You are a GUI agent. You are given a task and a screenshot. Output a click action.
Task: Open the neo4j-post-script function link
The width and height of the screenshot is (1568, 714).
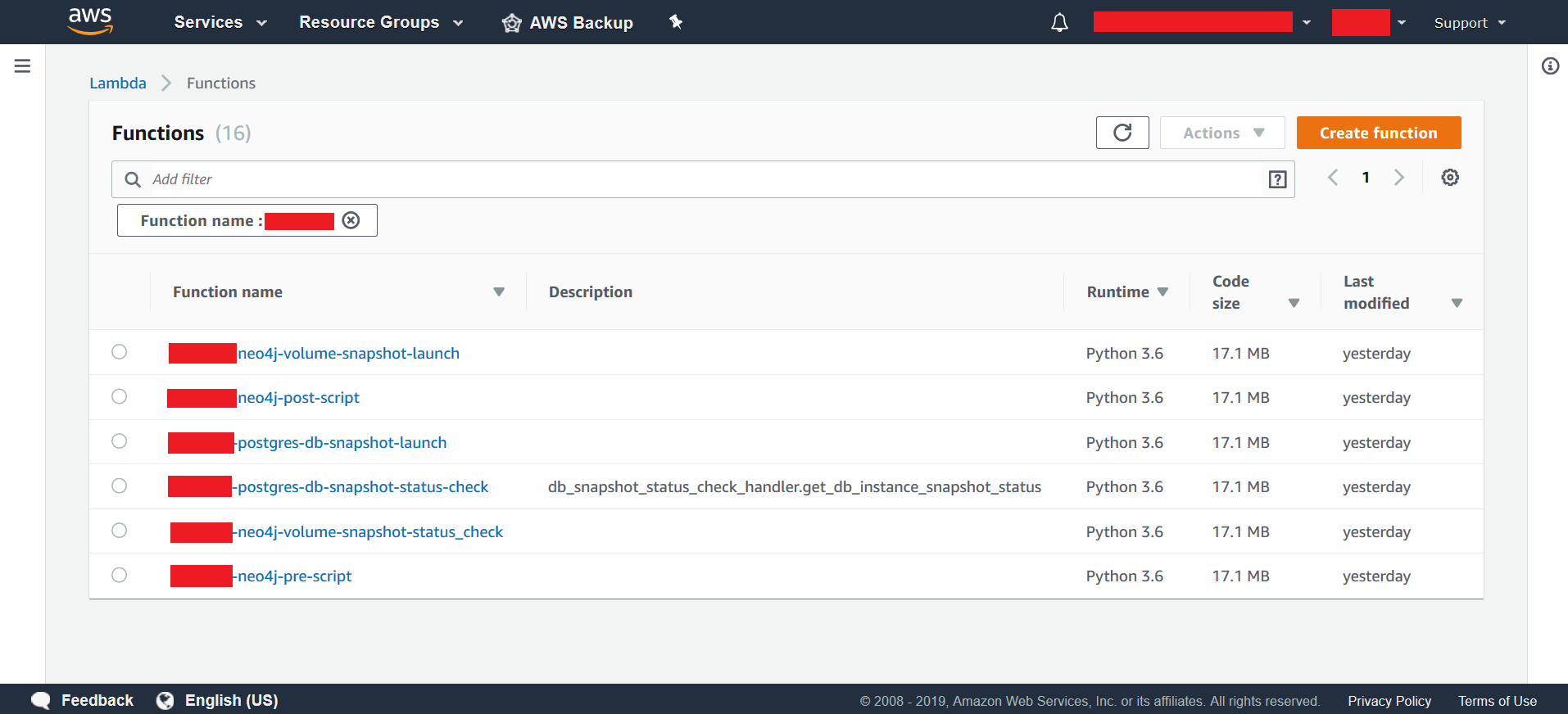[x=298, y=397]
